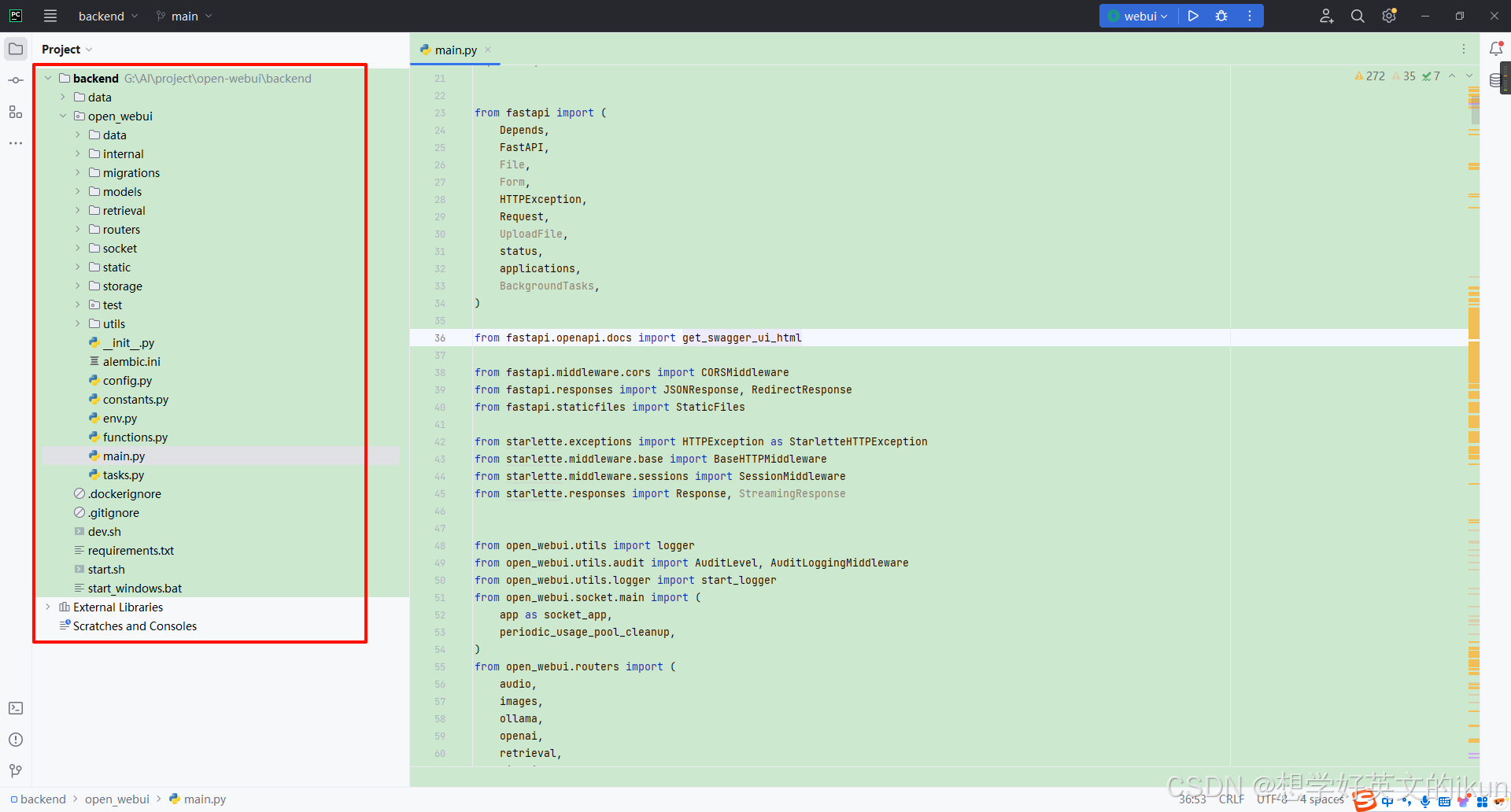
Task: Select .gitignore file
Action: 113,513
